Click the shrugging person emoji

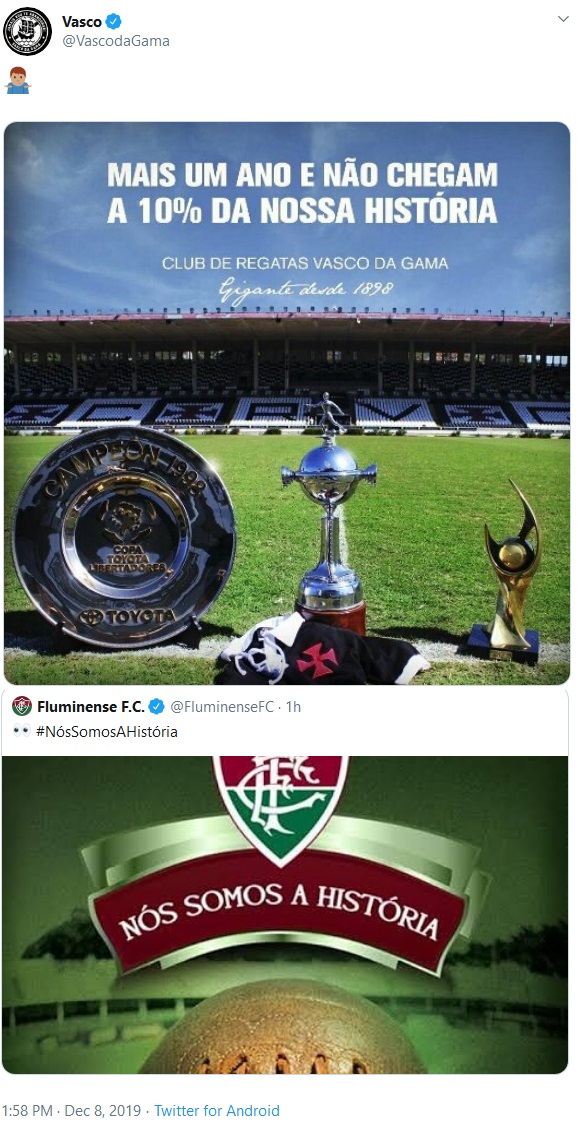tap(17, 80)
